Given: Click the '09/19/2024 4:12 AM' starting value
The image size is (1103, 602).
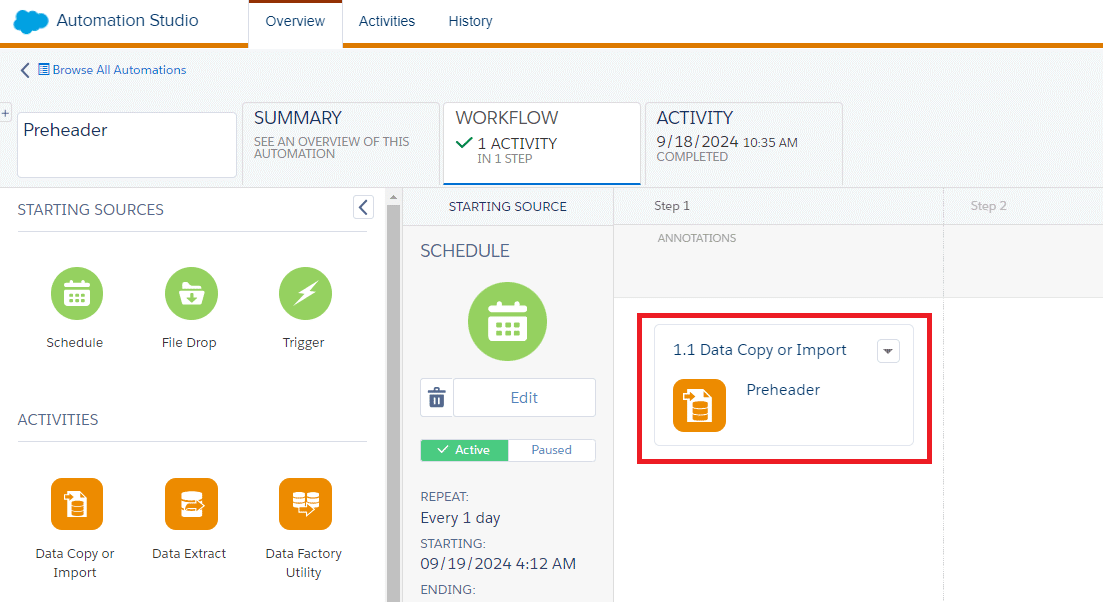Looking at the screenshot, I should [498, 564].
